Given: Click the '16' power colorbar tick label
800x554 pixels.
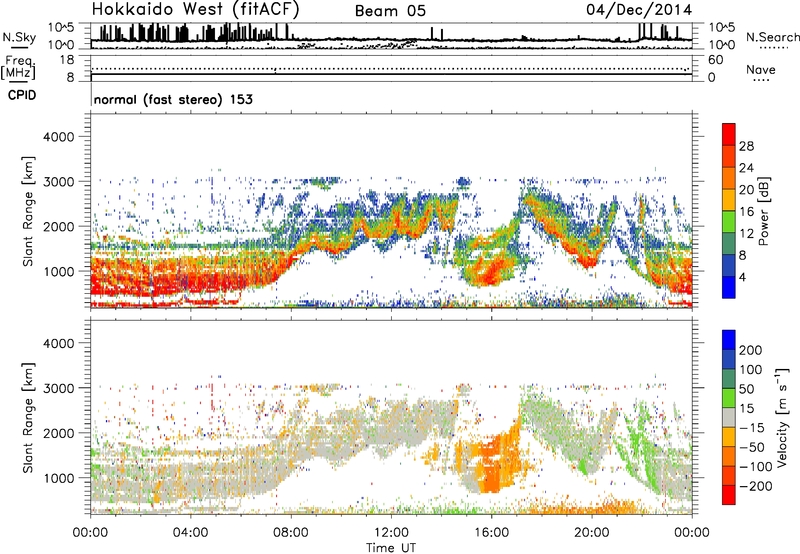Looking at the screenshot, I should coord(746,212).
